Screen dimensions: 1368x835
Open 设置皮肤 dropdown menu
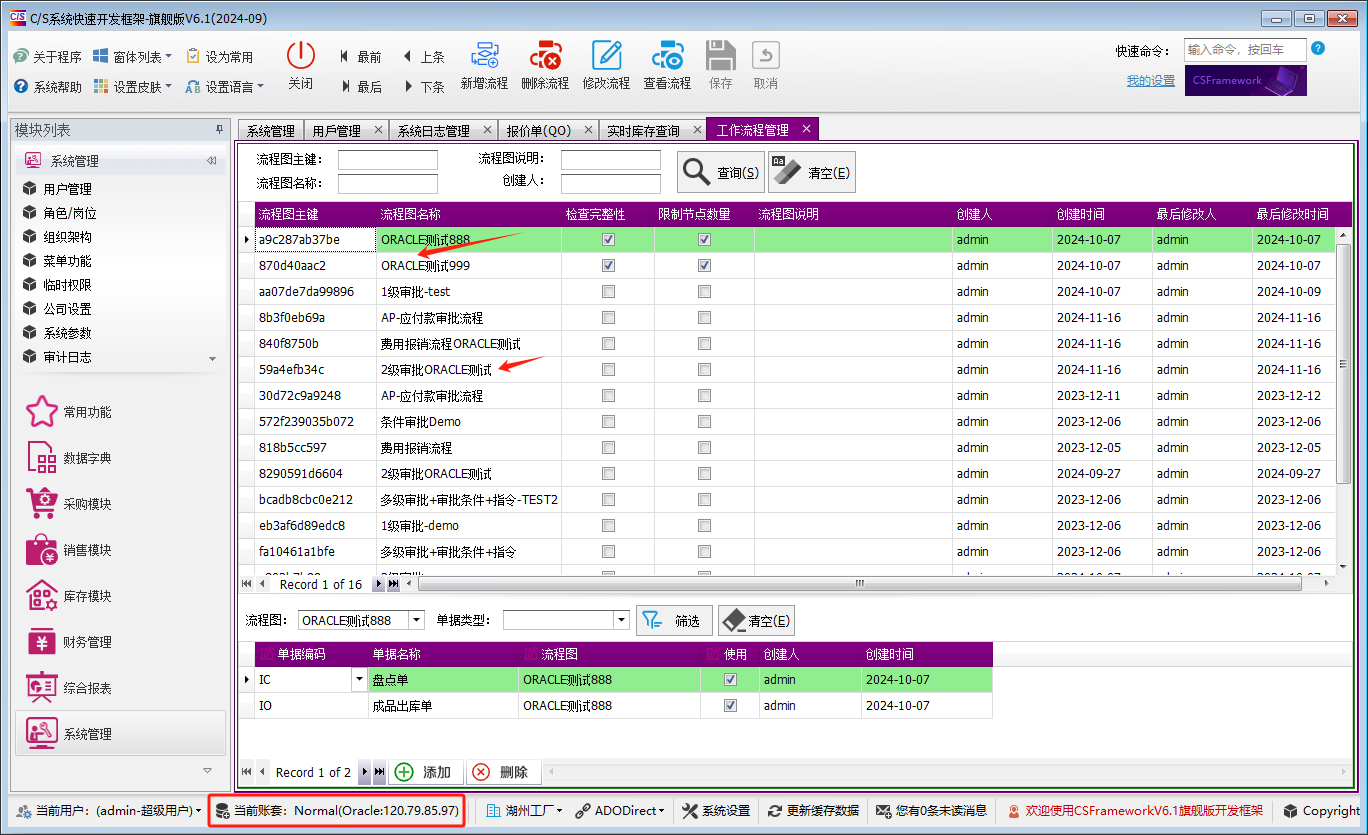click(132, 87)
